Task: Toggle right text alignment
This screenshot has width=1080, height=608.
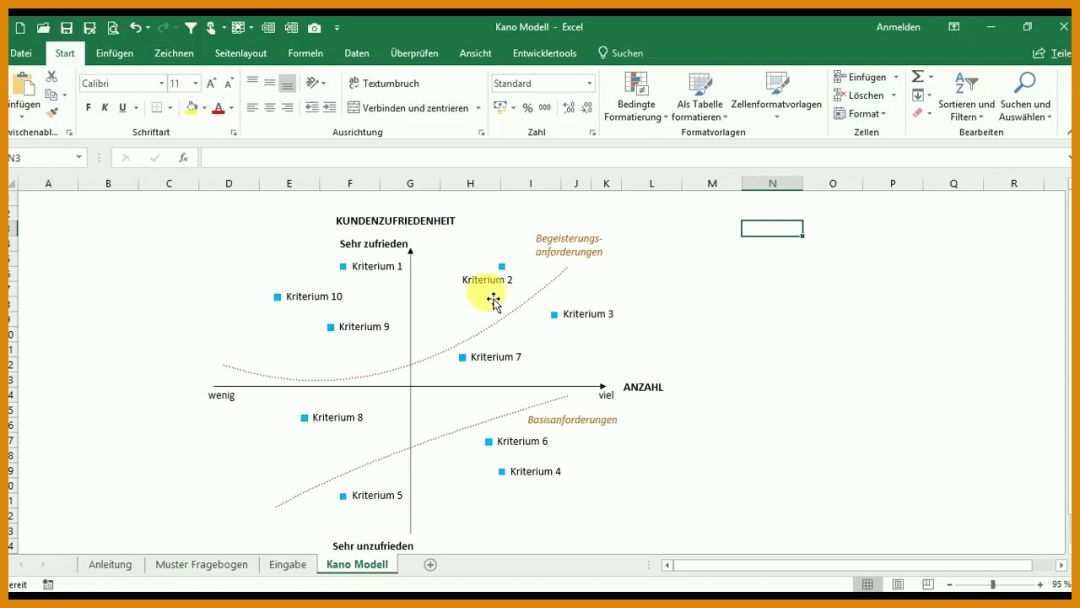Action: pos(287,107)
